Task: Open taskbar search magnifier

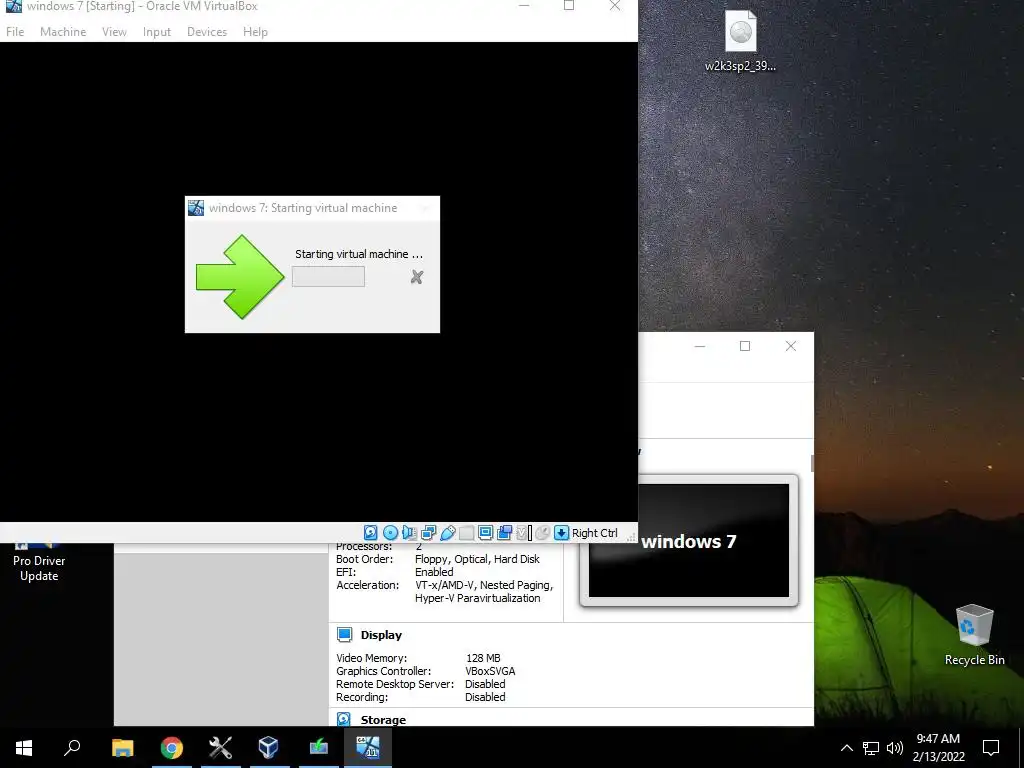Action: pyautogui.click(x=72, y=748)
